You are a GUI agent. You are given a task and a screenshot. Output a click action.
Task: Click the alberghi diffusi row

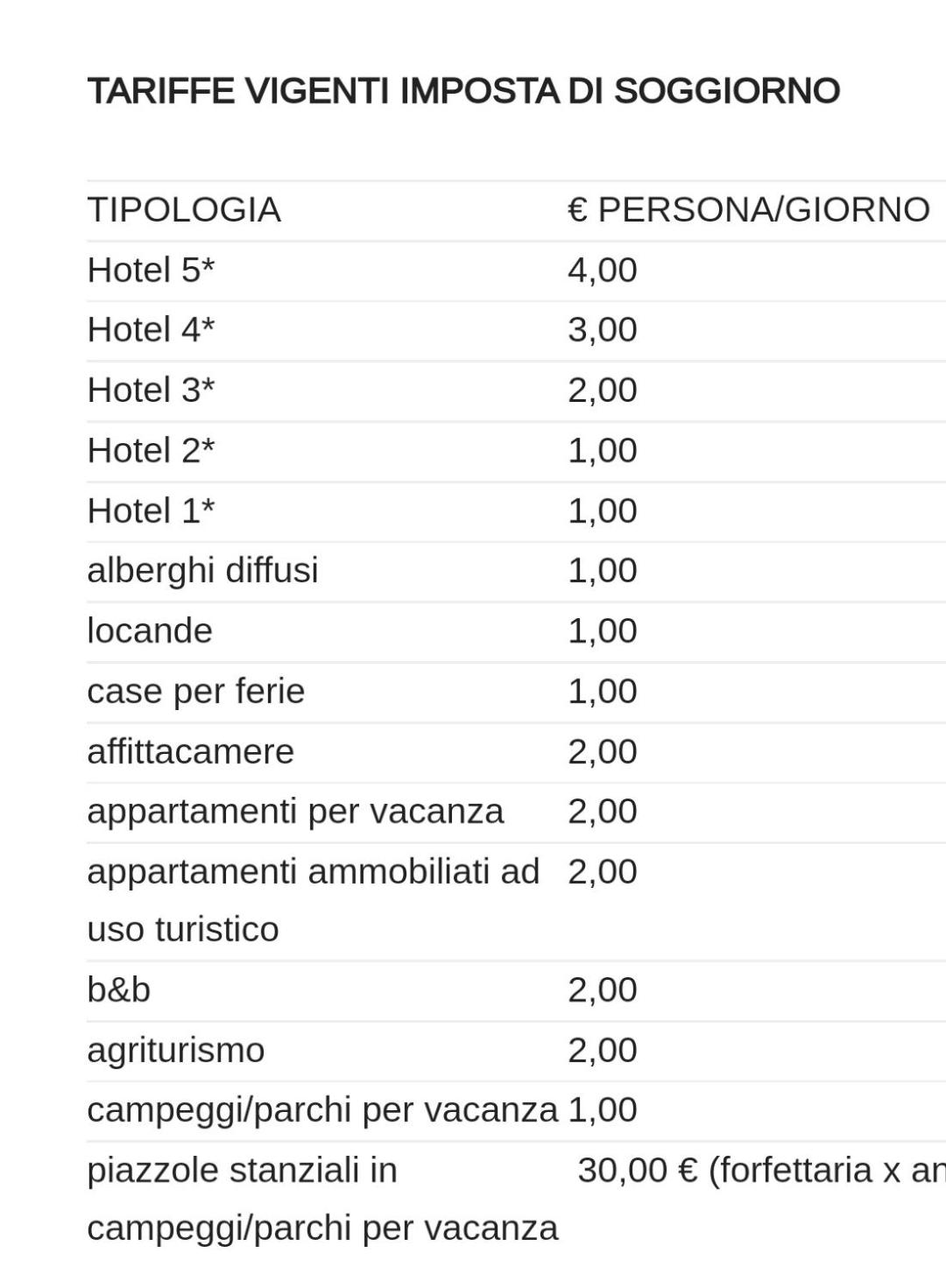(x=517, y=571)
